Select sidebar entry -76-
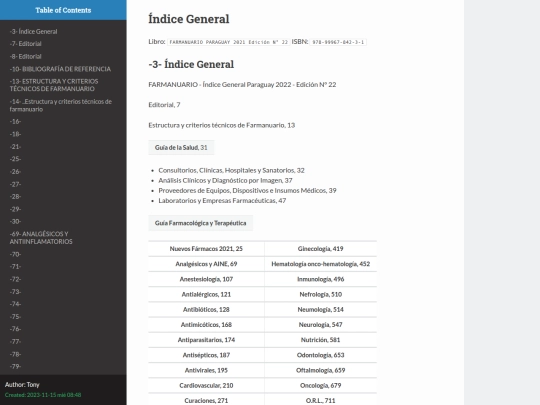Image resolution: width=540 pixels, height=405 pixels. point(15,329)
